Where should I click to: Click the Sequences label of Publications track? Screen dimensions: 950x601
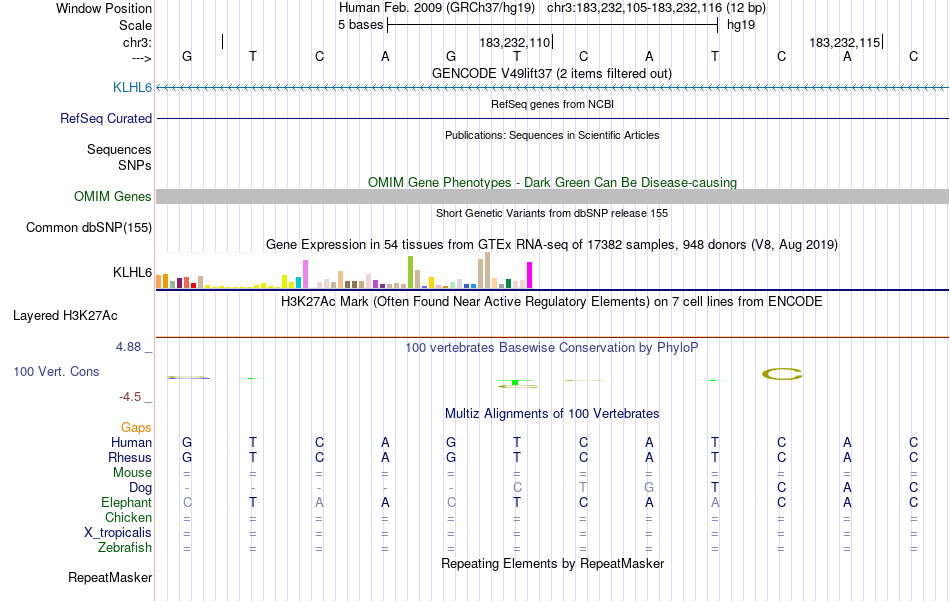(119, 150)
